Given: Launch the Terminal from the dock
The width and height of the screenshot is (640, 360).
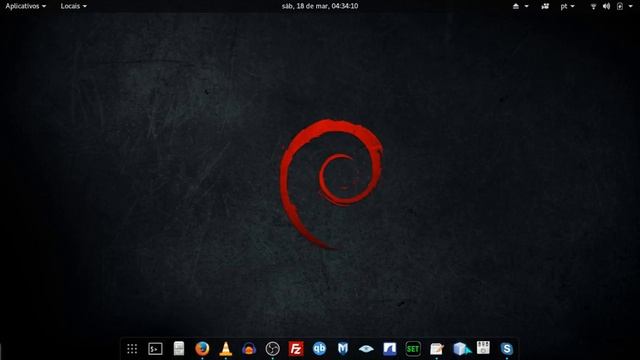Looking at the screenshot, I should pyautogui.click(x=156, y=349).
